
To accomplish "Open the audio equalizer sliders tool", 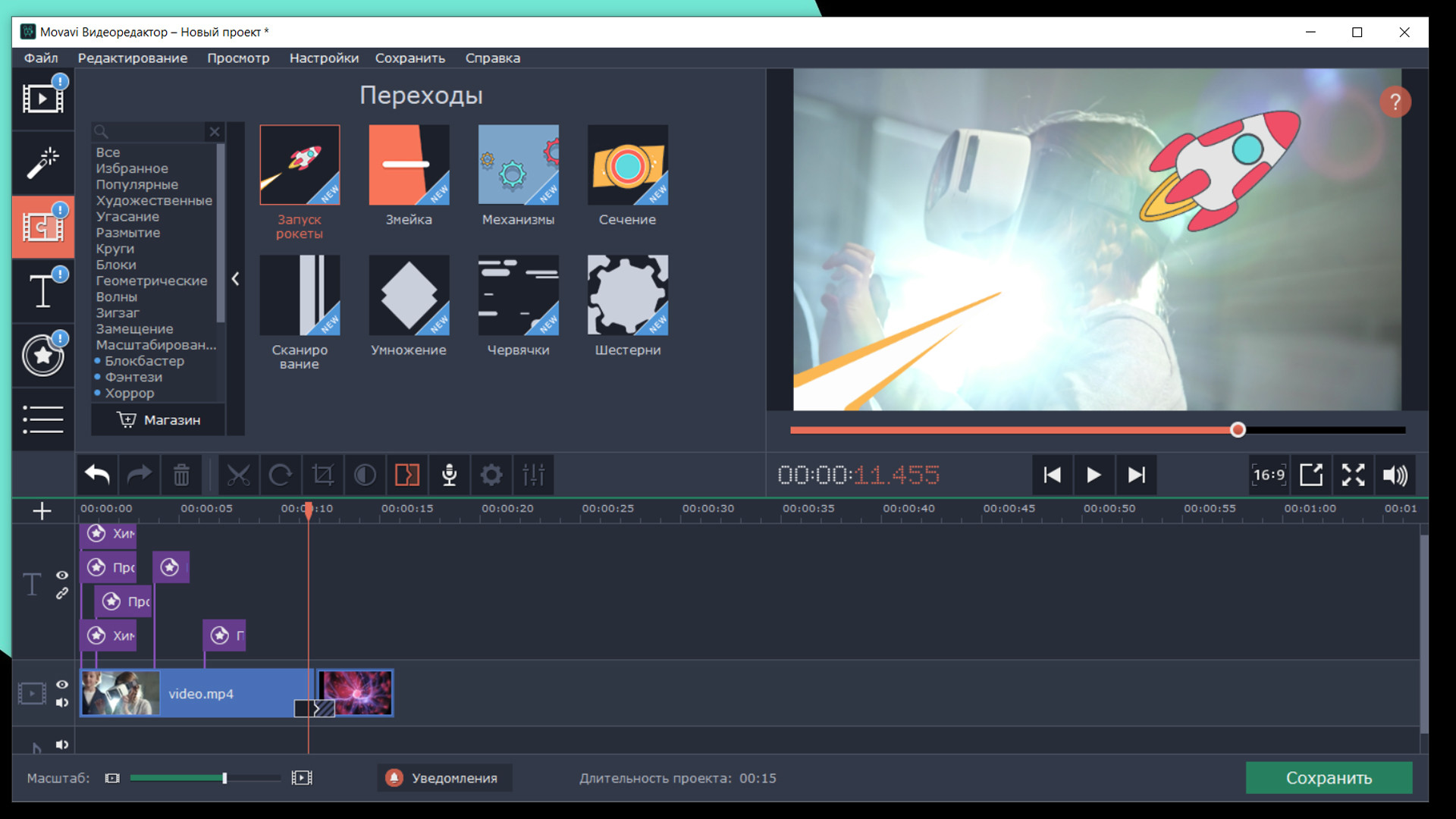I will click(533, 475).
